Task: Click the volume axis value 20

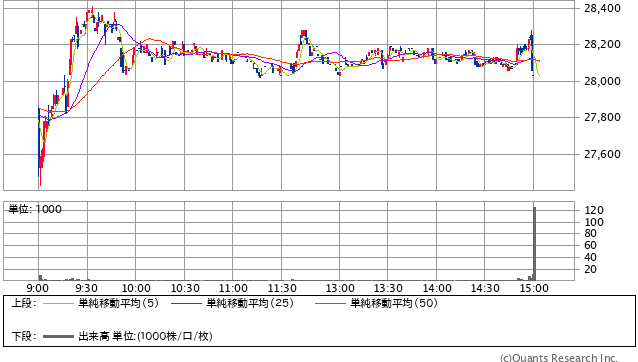Action: pos(590,269)
